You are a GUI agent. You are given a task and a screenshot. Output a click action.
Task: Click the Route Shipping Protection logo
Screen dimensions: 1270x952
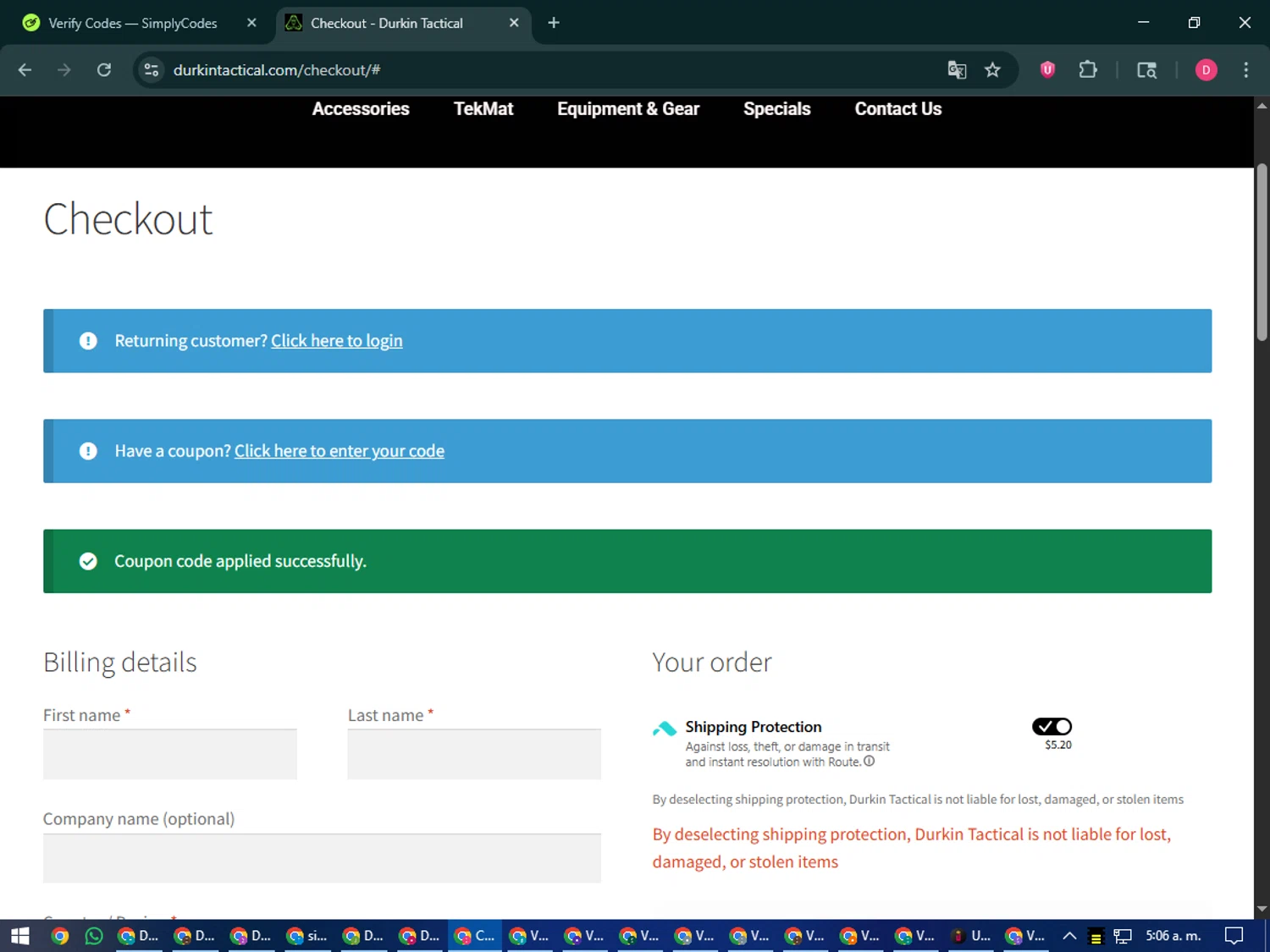665,728
